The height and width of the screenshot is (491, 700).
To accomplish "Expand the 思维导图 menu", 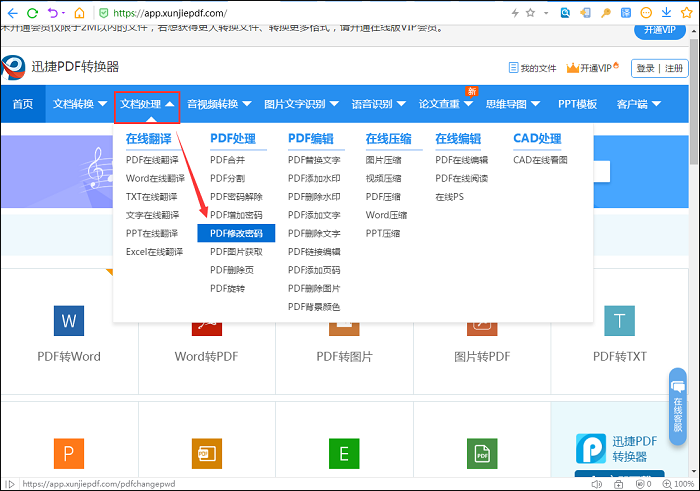I will (x=513, y=104).
